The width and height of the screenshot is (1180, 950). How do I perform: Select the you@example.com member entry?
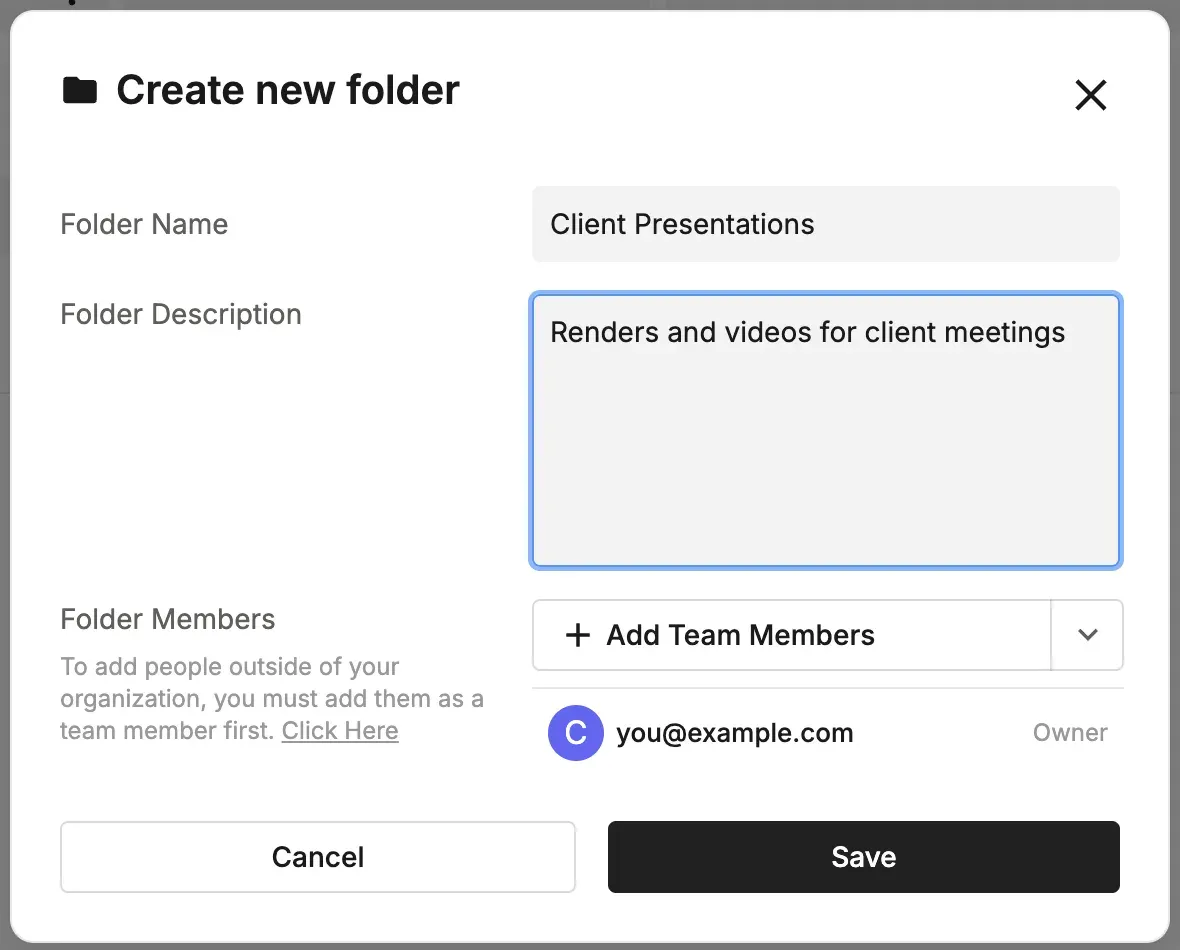tap(828, 733)
